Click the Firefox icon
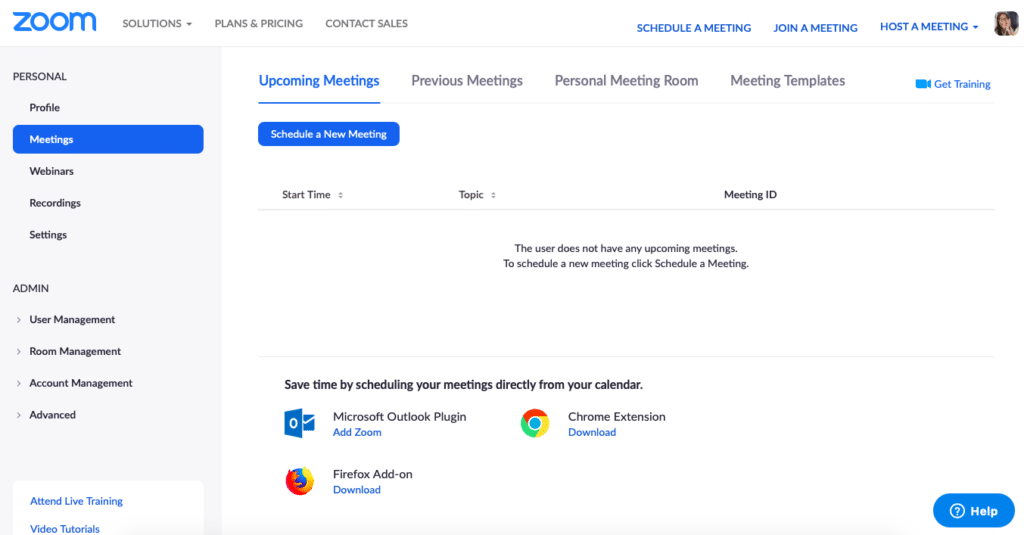Image resolution: width=1024 pixels, height=535 pixels. tap(300, 481)
